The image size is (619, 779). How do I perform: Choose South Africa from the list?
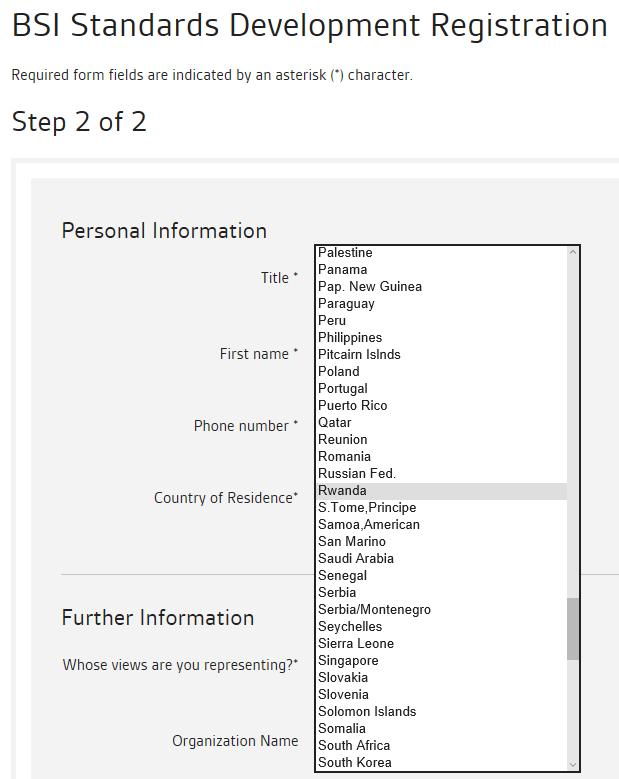point(354,746)
